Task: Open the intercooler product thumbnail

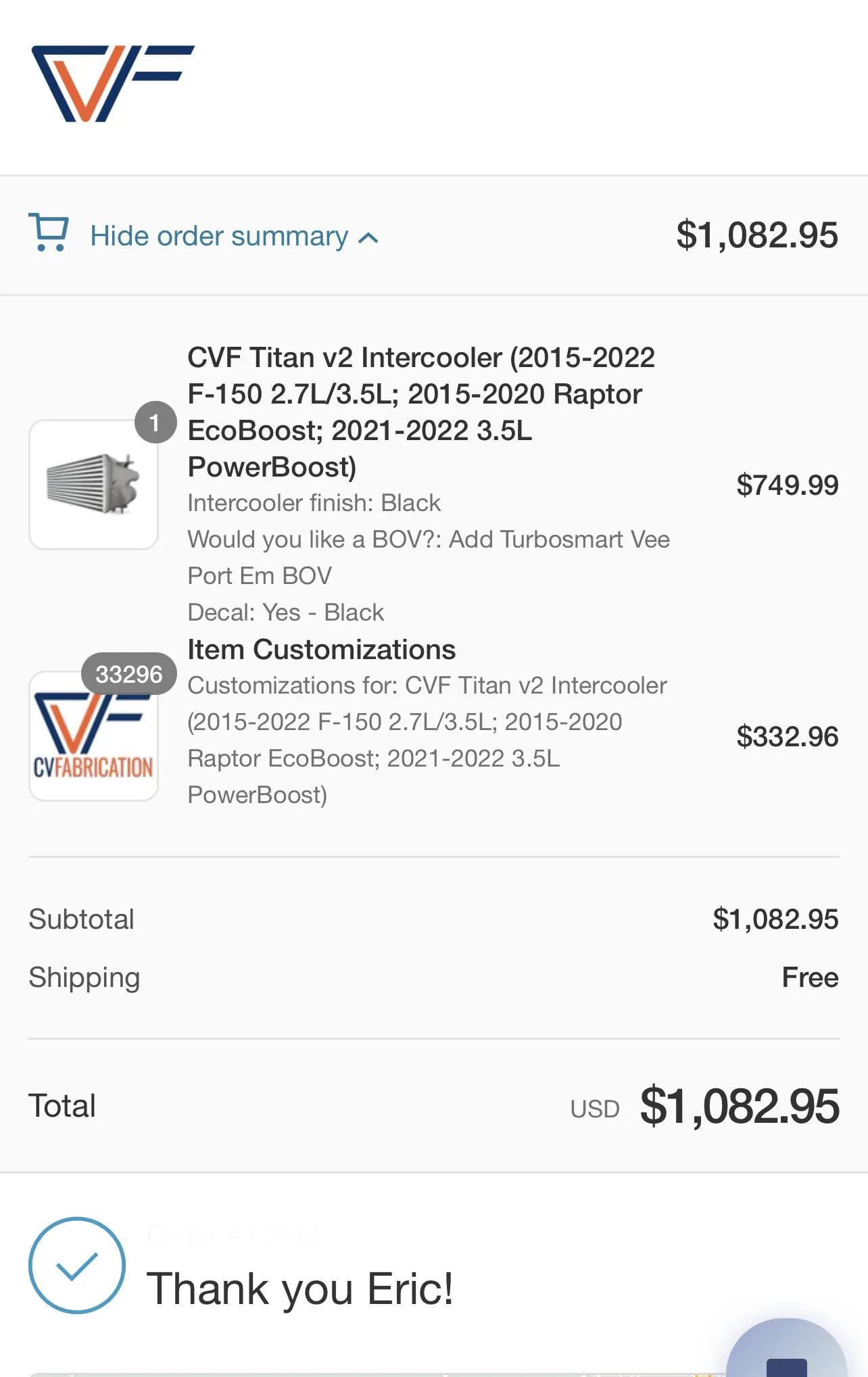Action: tap(93, 485)
